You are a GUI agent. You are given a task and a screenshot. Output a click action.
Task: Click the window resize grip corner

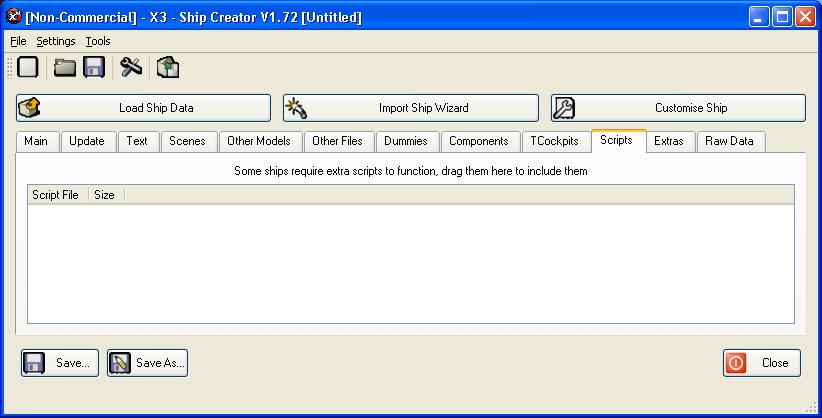pos(812,408)
